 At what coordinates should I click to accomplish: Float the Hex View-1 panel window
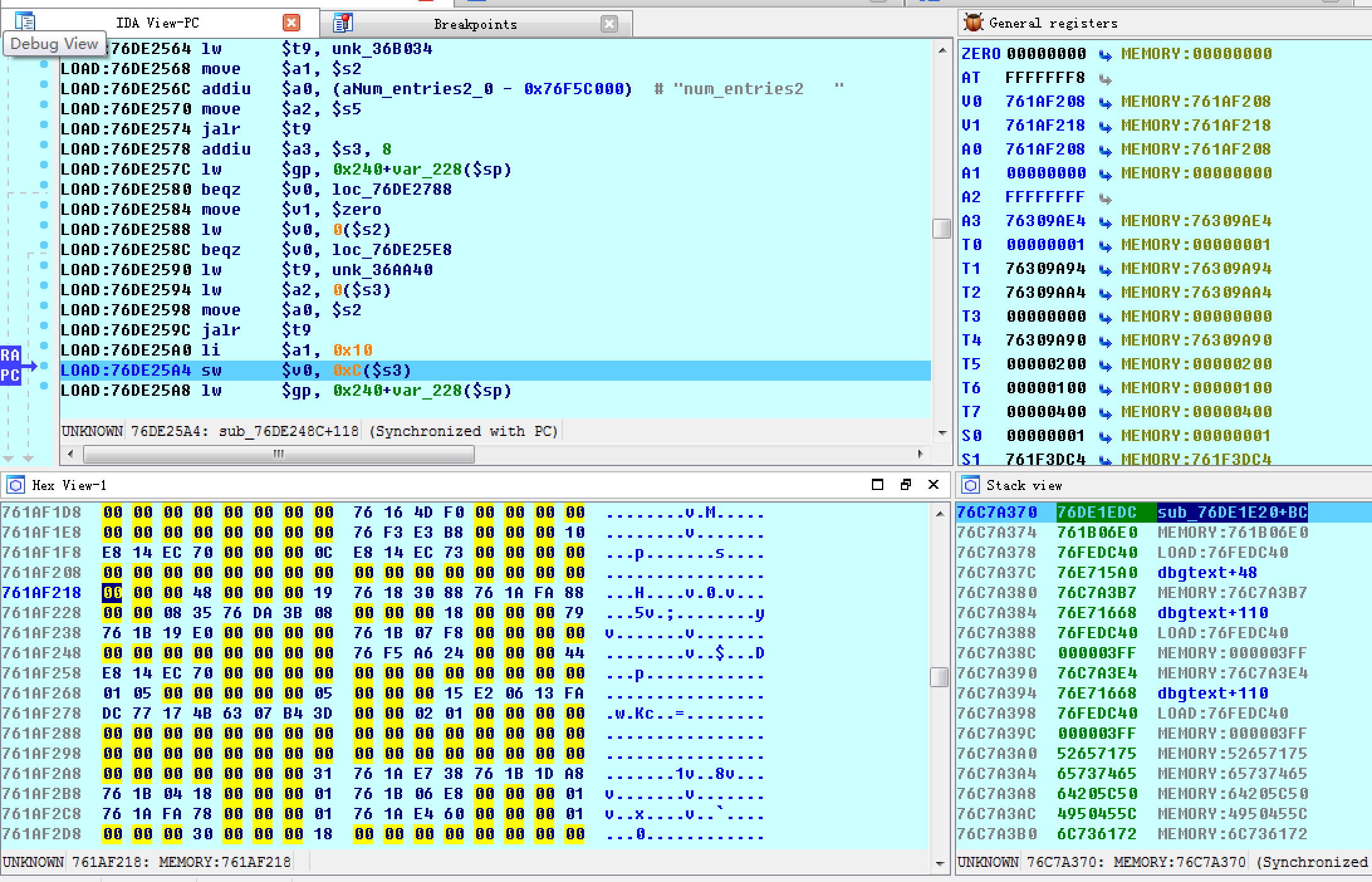click(x=905, y=484)
